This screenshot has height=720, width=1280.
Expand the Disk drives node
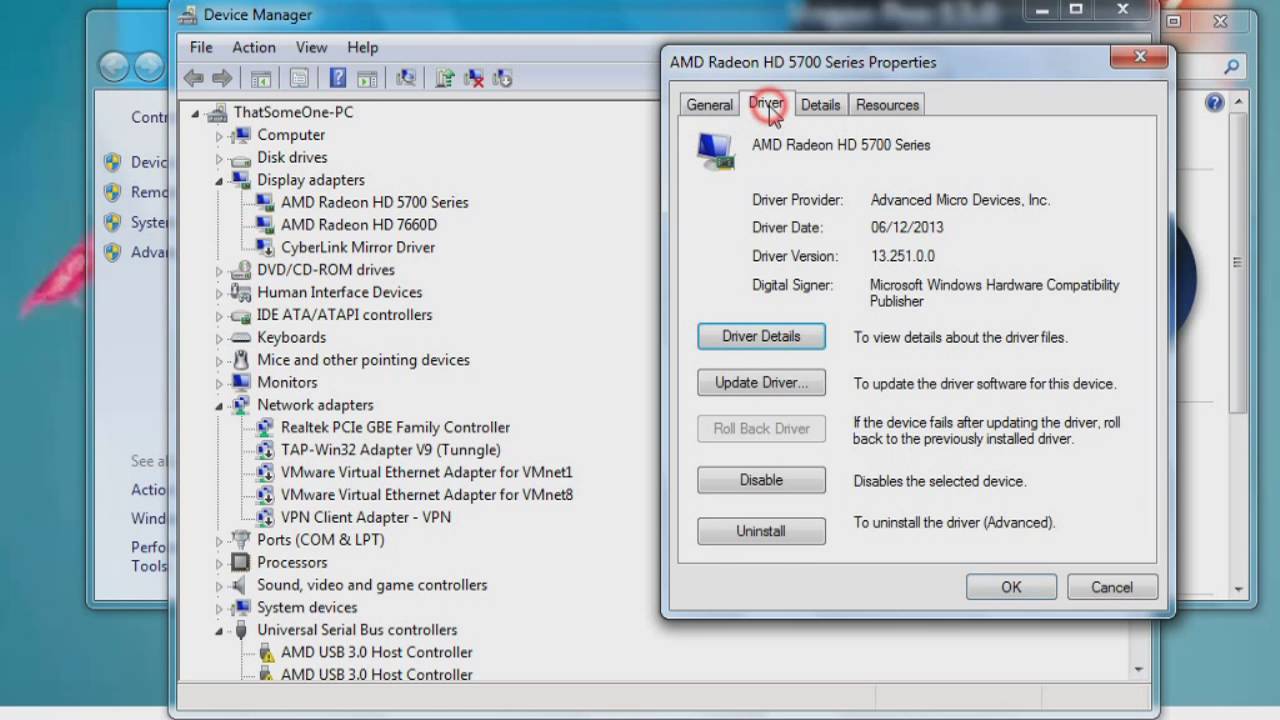(x=219, y=158)
